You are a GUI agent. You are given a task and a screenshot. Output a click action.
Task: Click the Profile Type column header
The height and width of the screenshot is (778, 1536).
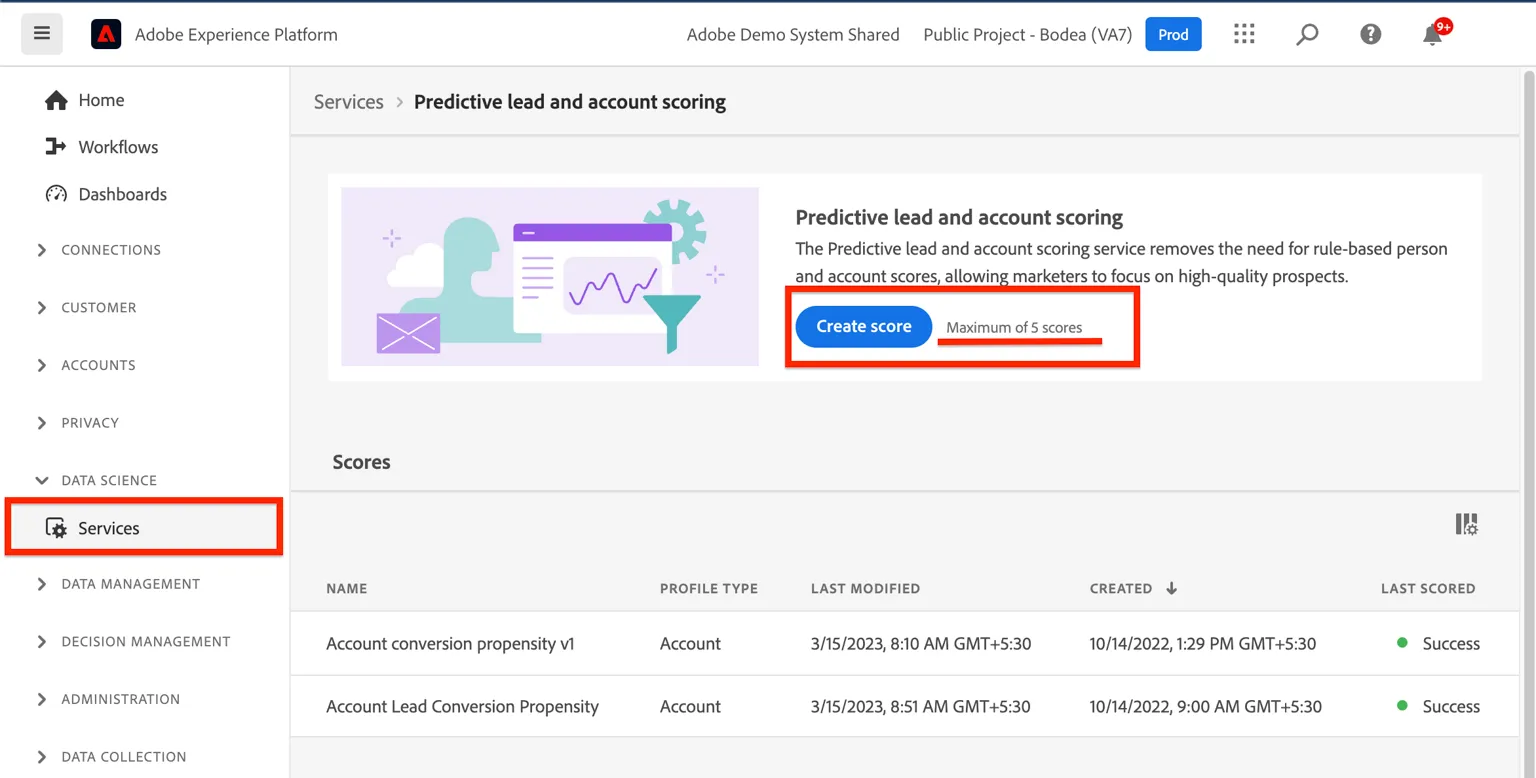pyautogui.click(x=709, y=588)
